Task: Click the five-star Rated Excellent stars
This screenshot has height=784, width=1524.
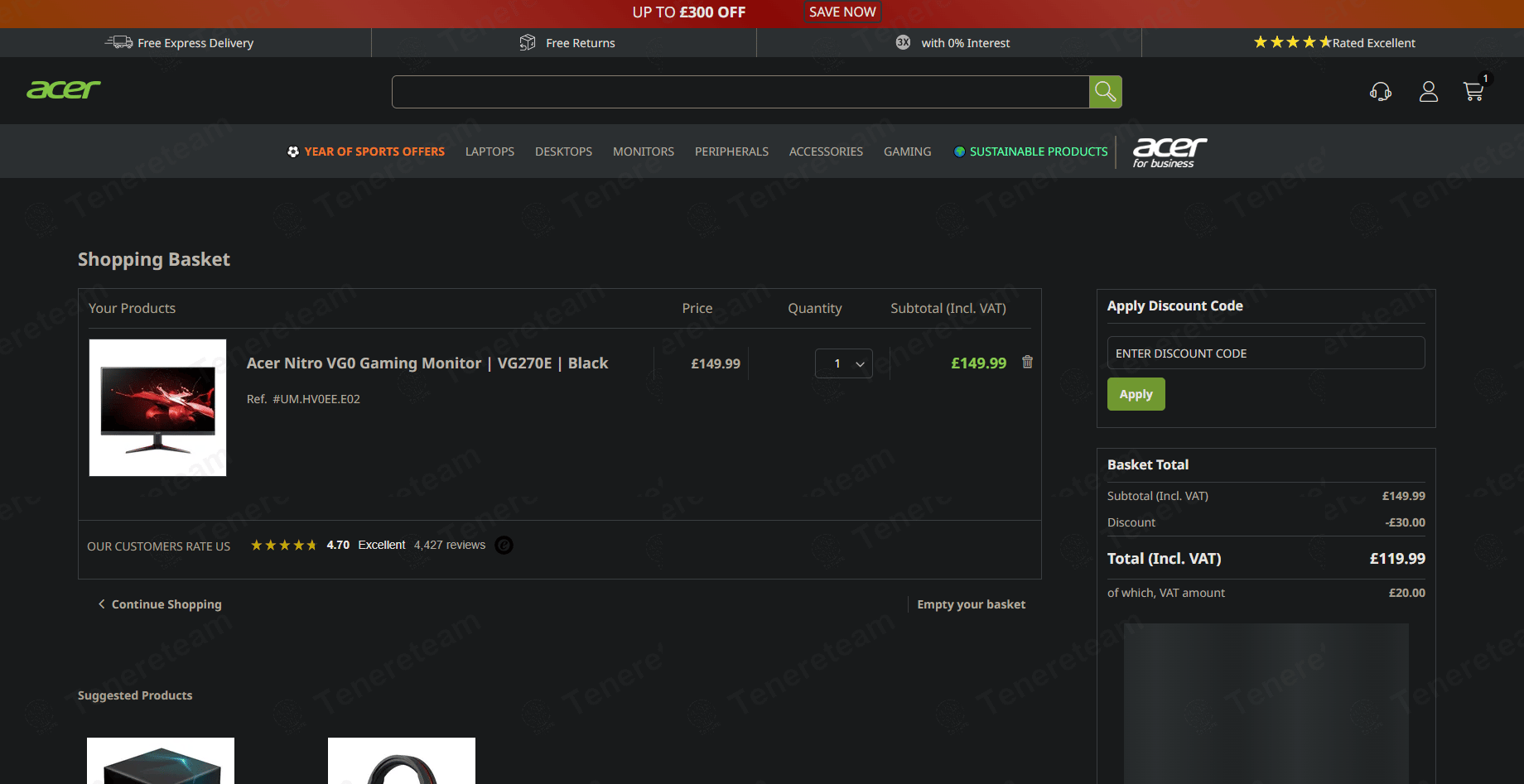Action: coord(1292,42)
